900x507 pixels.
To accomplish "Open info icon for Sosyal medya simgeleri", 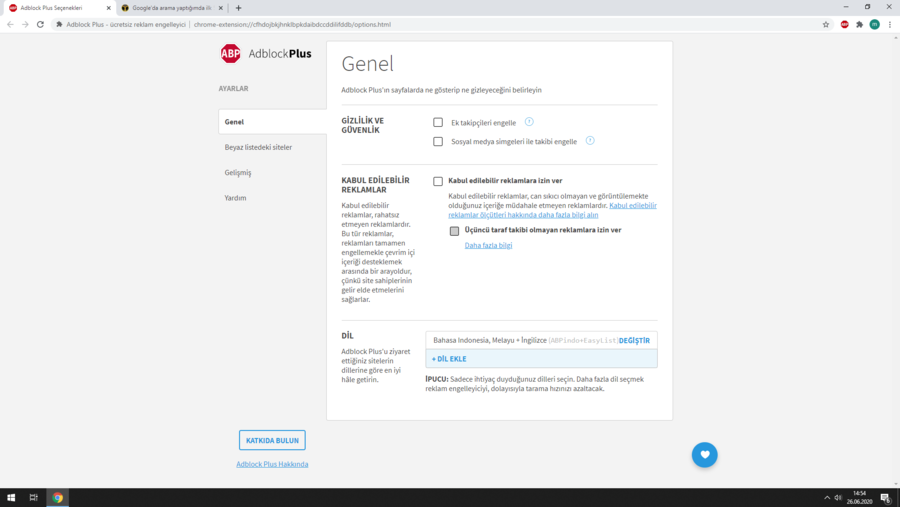I will point(590,141).
